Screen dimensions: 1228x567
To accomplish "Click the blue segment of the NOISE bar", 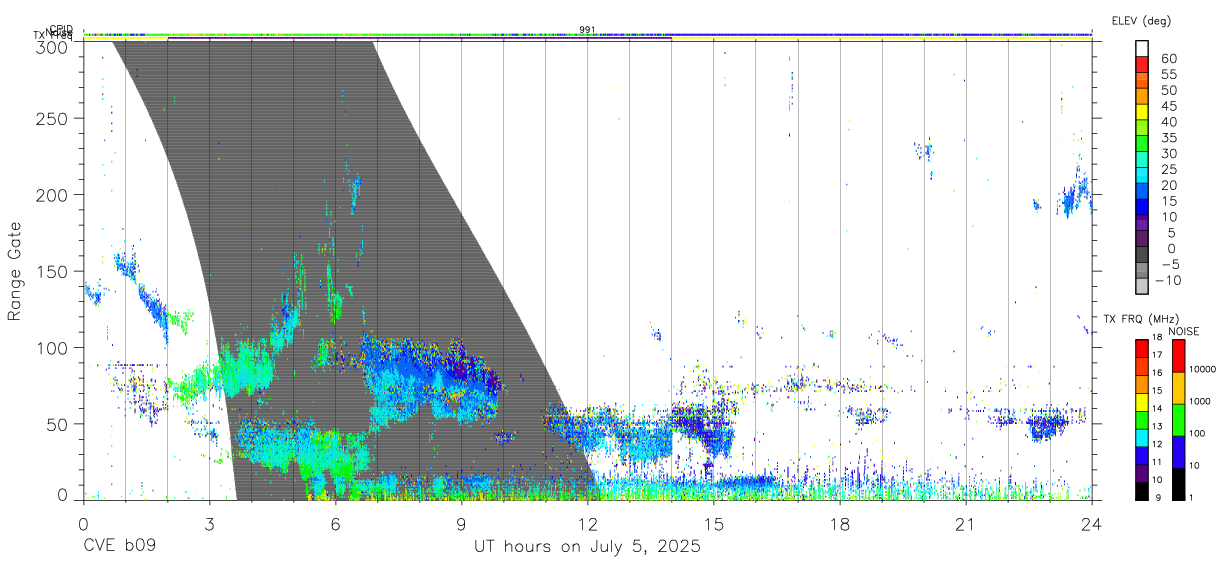I will click(x=1177, y=451).
